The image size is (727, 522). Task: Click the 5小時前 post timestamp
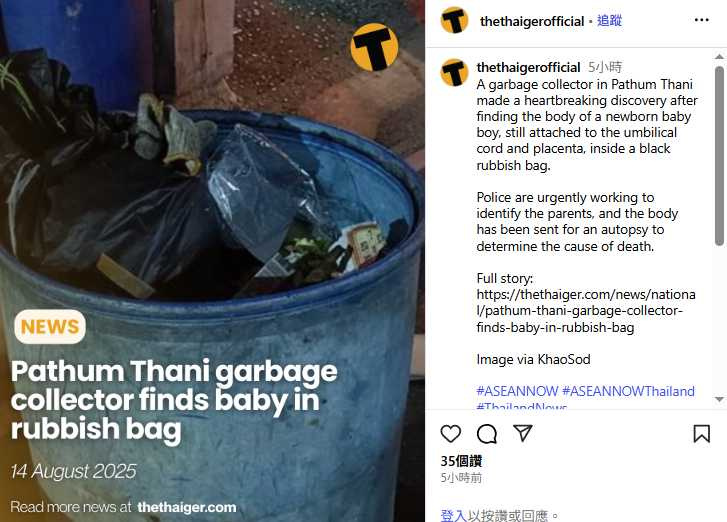tap(461, 477)
